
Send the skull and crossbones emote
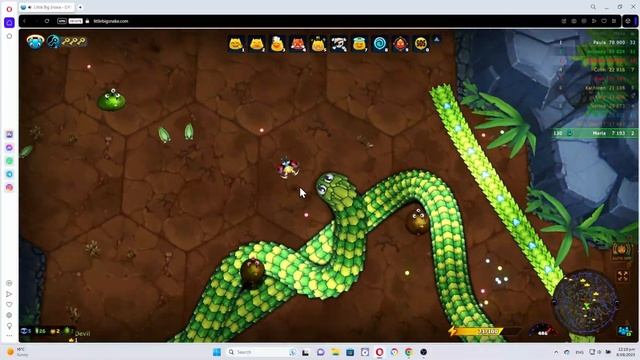pos(339,44)
